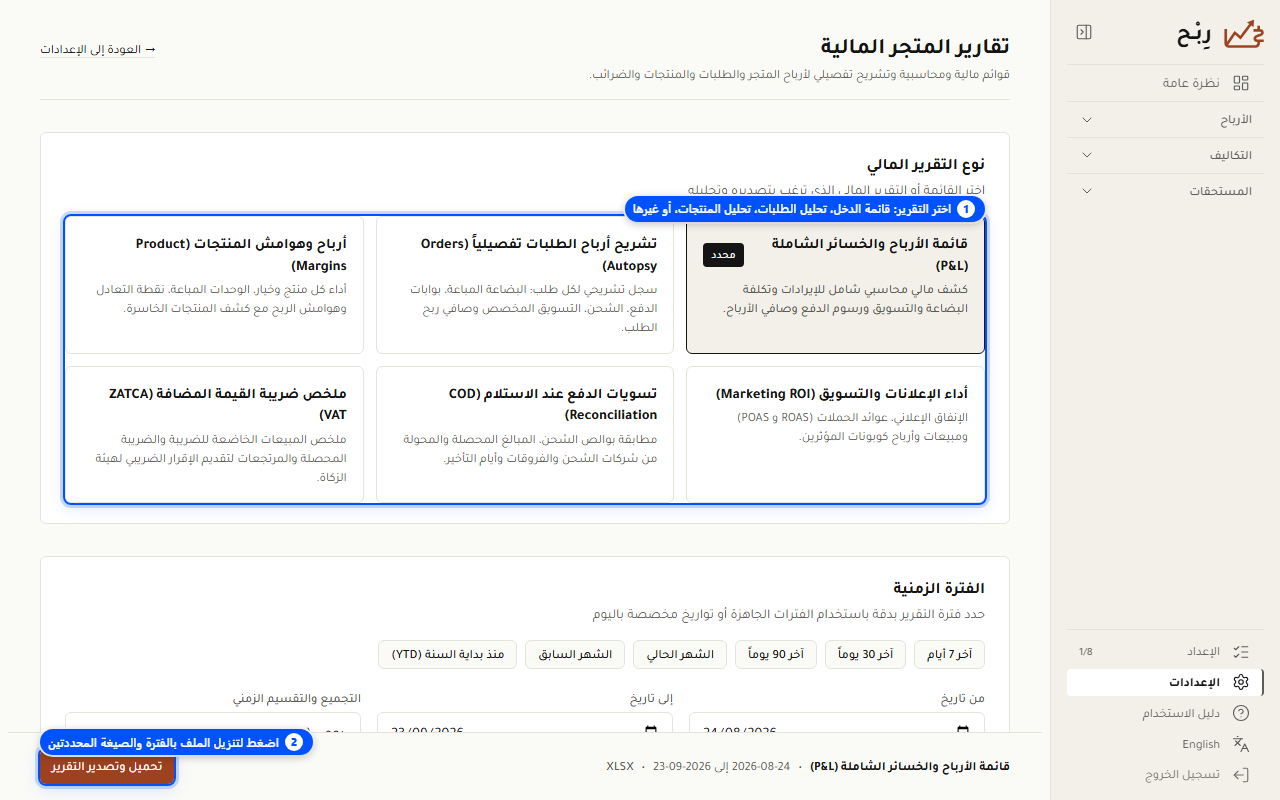Click the العودة إلى الإعدادات link
This screenshot has width=1280, height=800.
(98, 49)
